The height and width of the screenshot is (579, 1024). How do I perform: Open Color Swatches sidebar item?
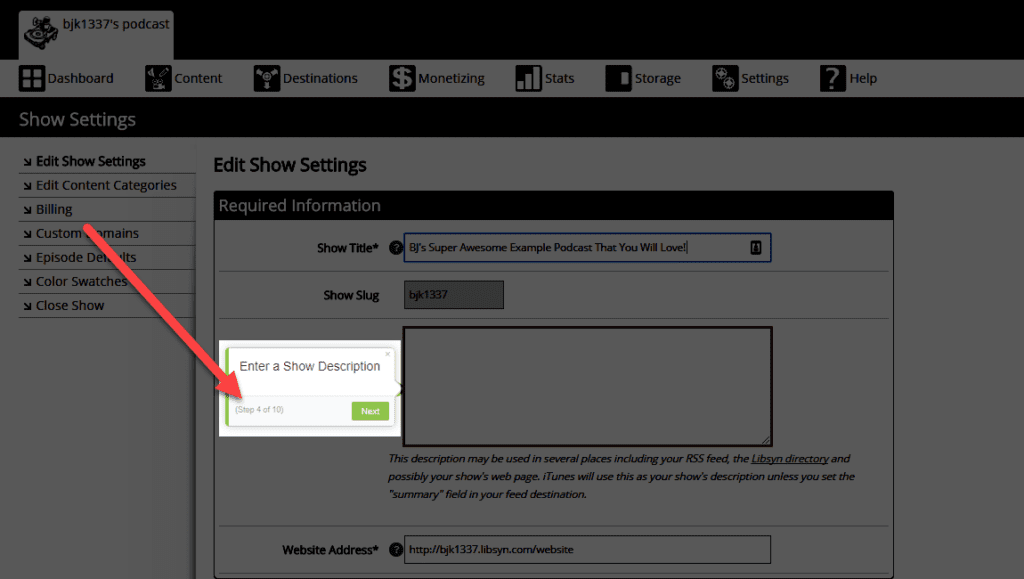81,281
